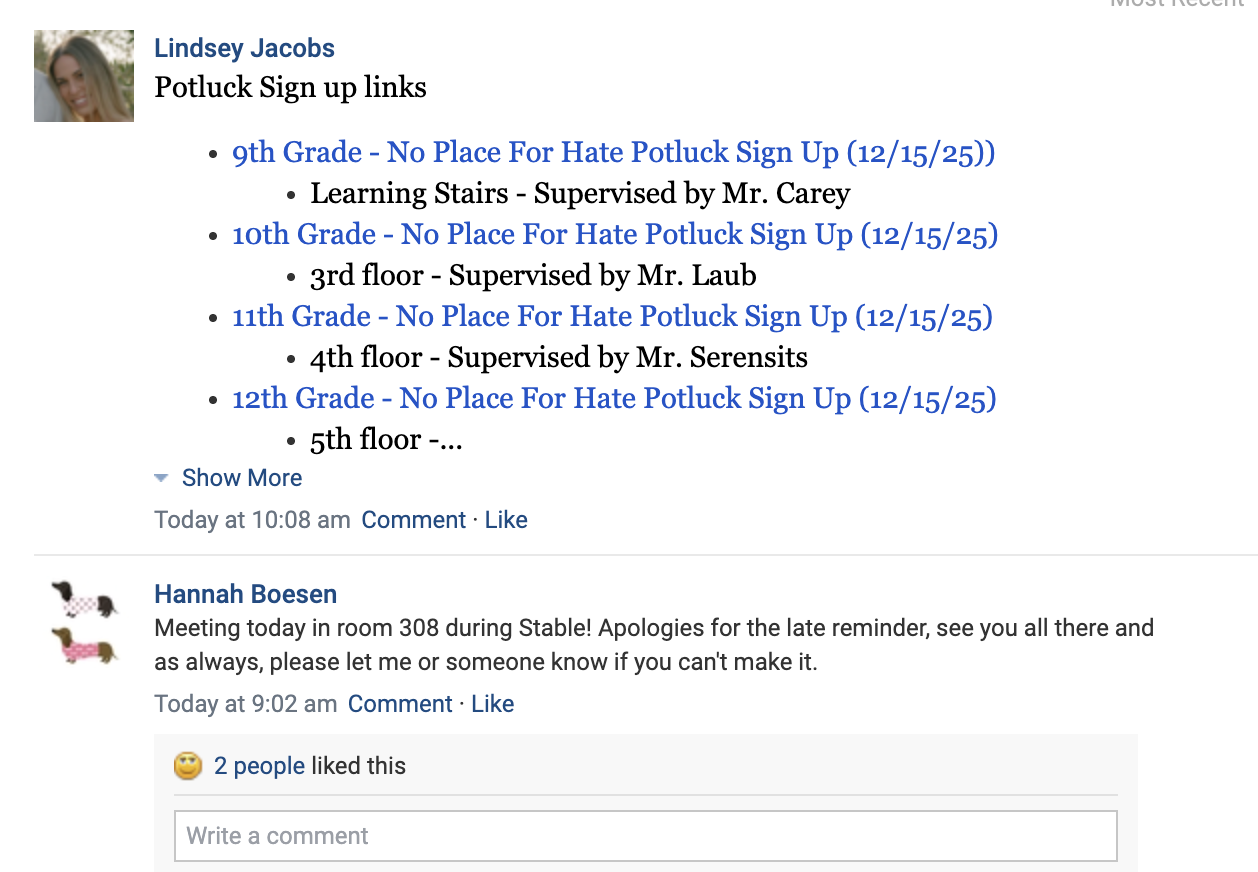Comment on Hannah Boesen's meeting post
This screenshot has height=872, width=1258.
pyautogui.click(x=400, y=704)
